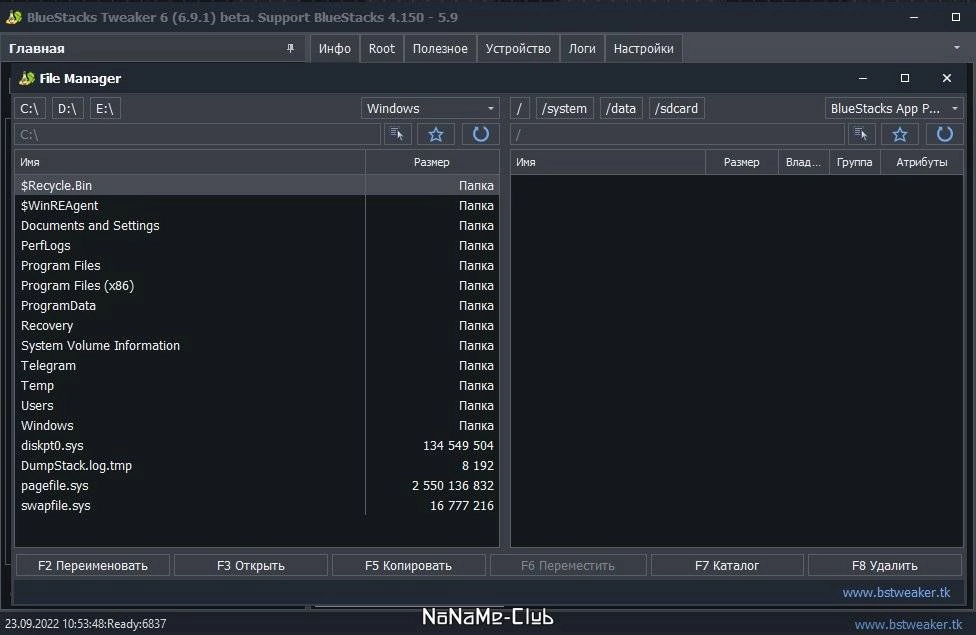Image resolution: width=976 pixels, height=635 pixels.
Task: Sort right pane by Влад... column
Action: coord(803,162)
